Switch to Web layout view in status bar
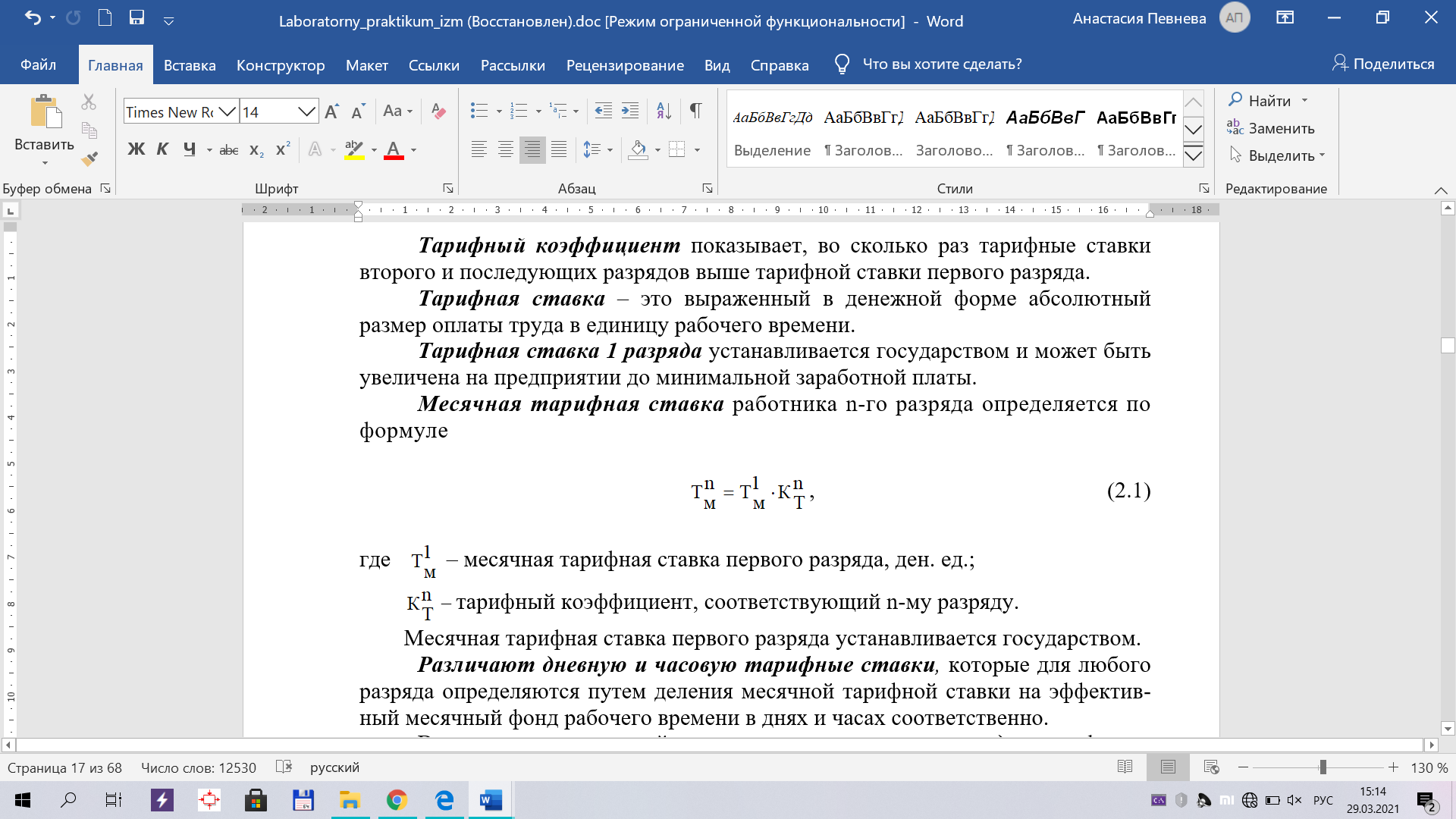The height and width of the screenshot is (819, 1456). pyautogui.click(x=1211, y=767)
